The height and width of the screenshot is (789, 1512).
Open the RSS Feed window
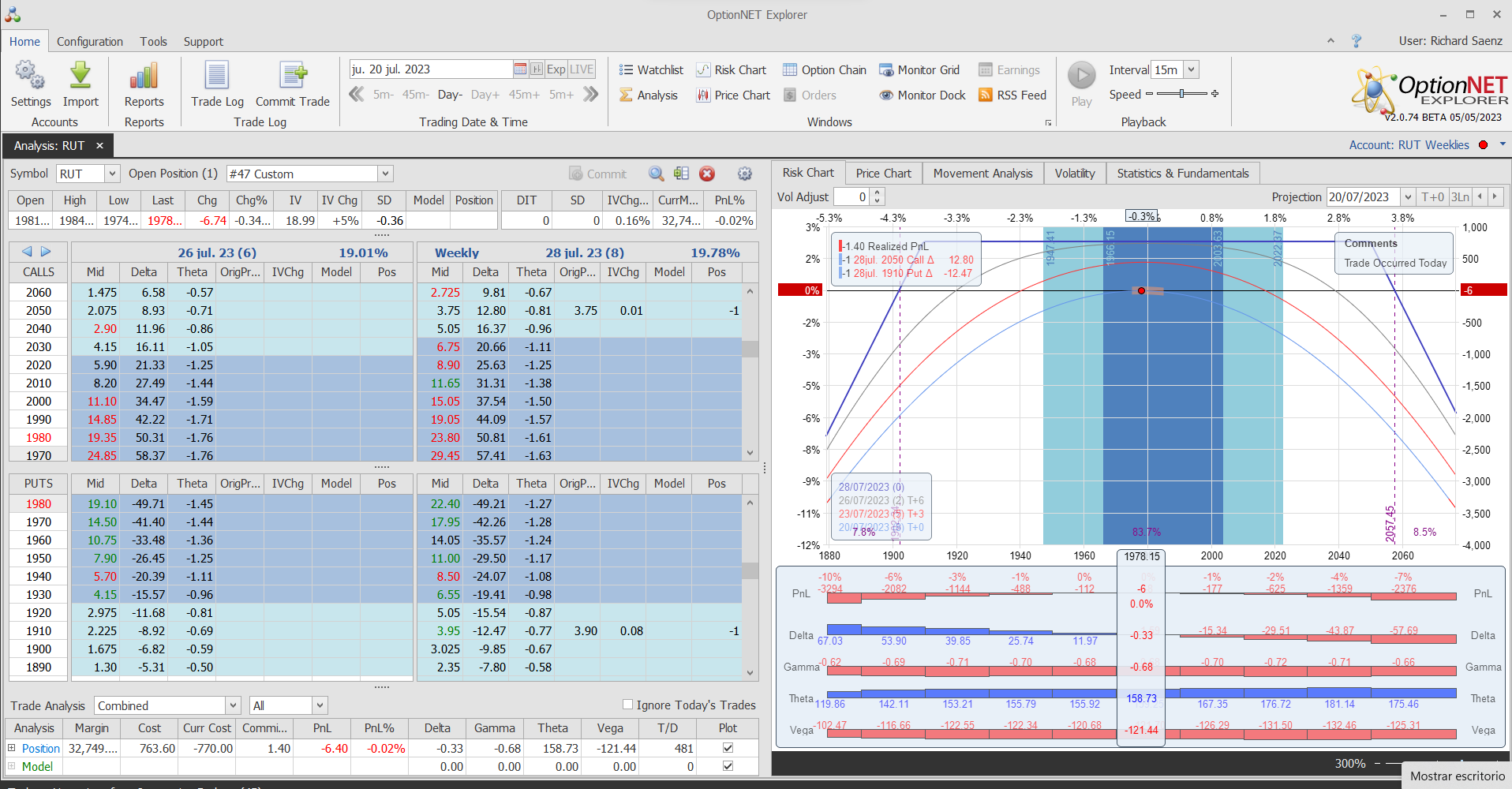[x=1012, y=95]
